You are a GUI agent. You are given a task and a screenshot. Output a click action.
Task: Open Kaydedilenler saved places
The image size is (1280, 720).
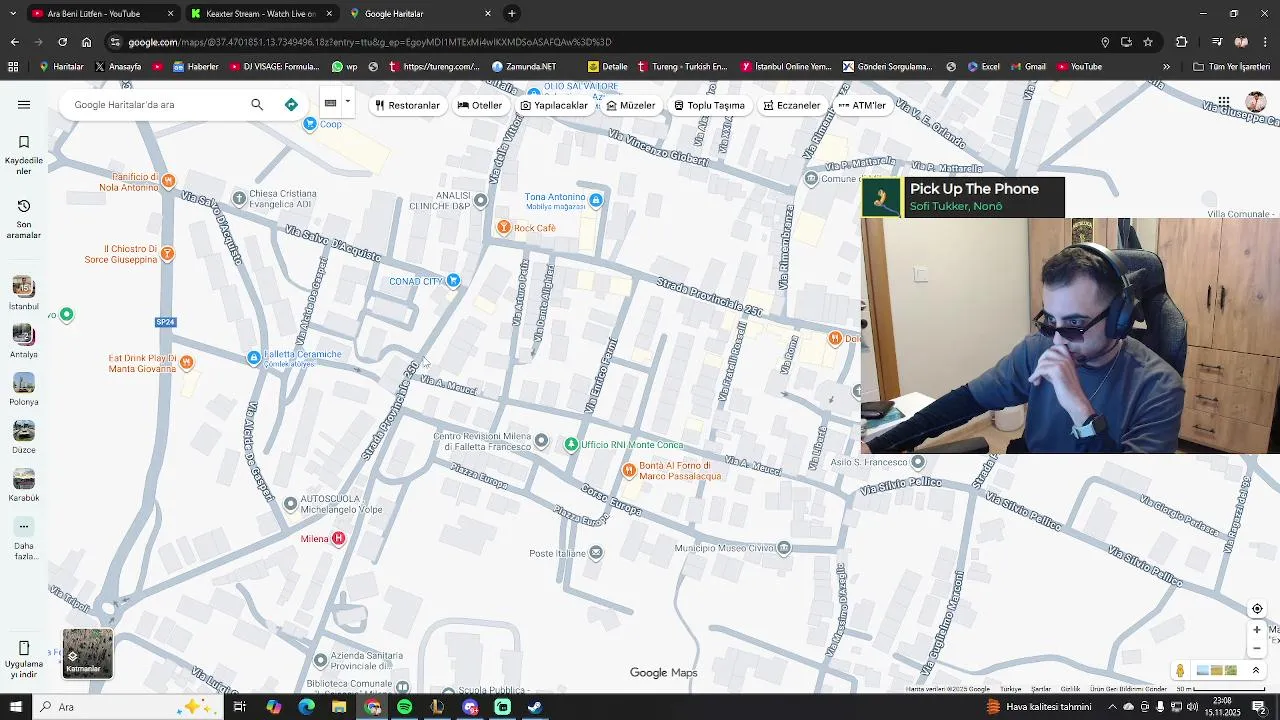click(x=24, y=155)
